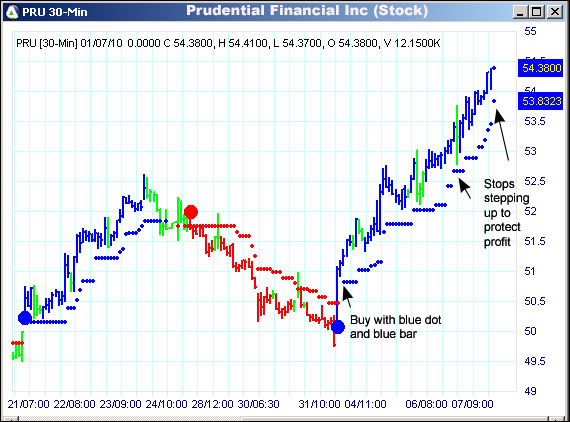This screenshot has width=570, height=422.
Task: Click the 53 price axis label
Action: (x=530, y=151)
